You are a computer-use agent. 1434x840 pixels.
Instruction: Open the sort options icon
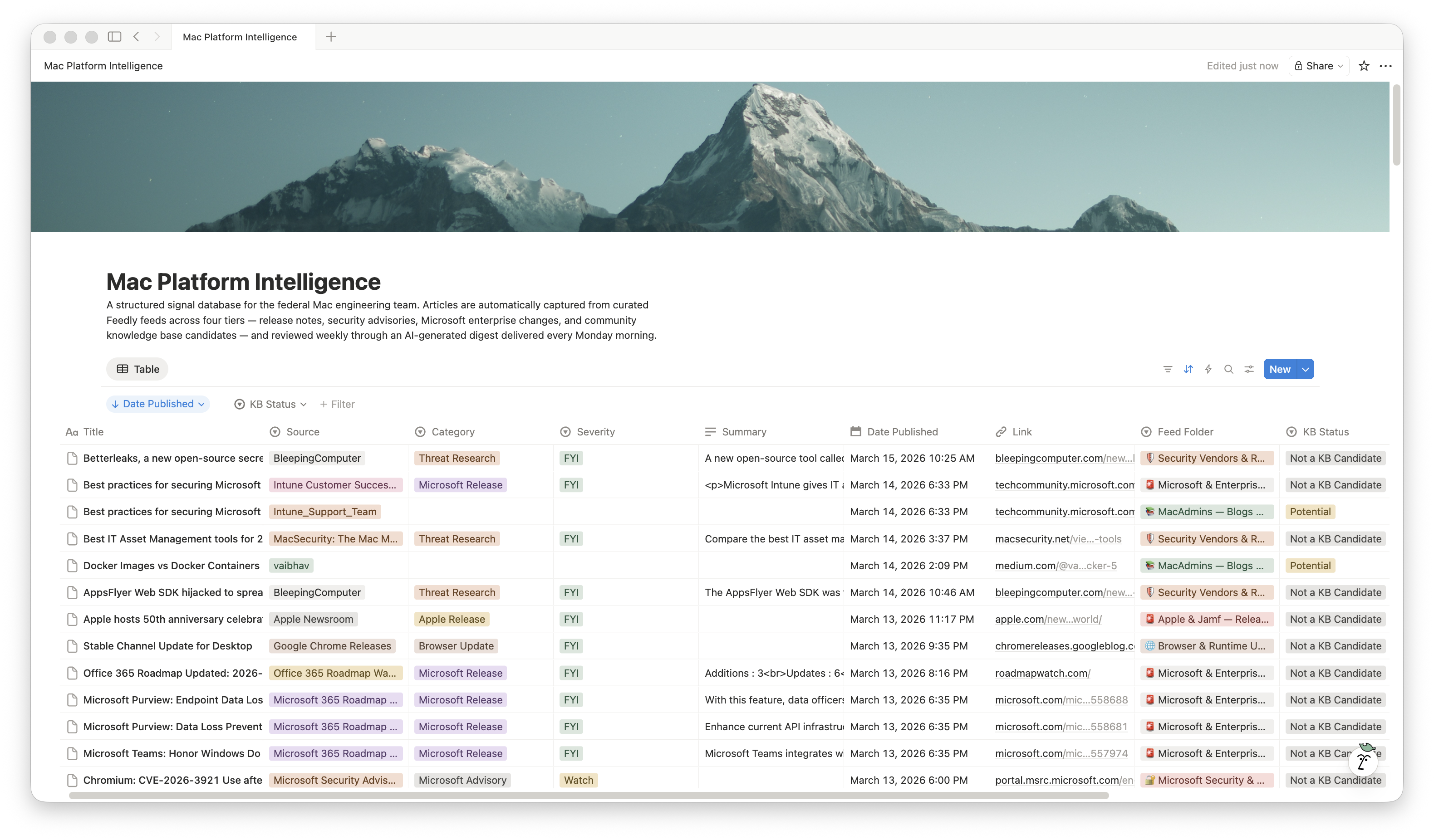click(1189, 369)
